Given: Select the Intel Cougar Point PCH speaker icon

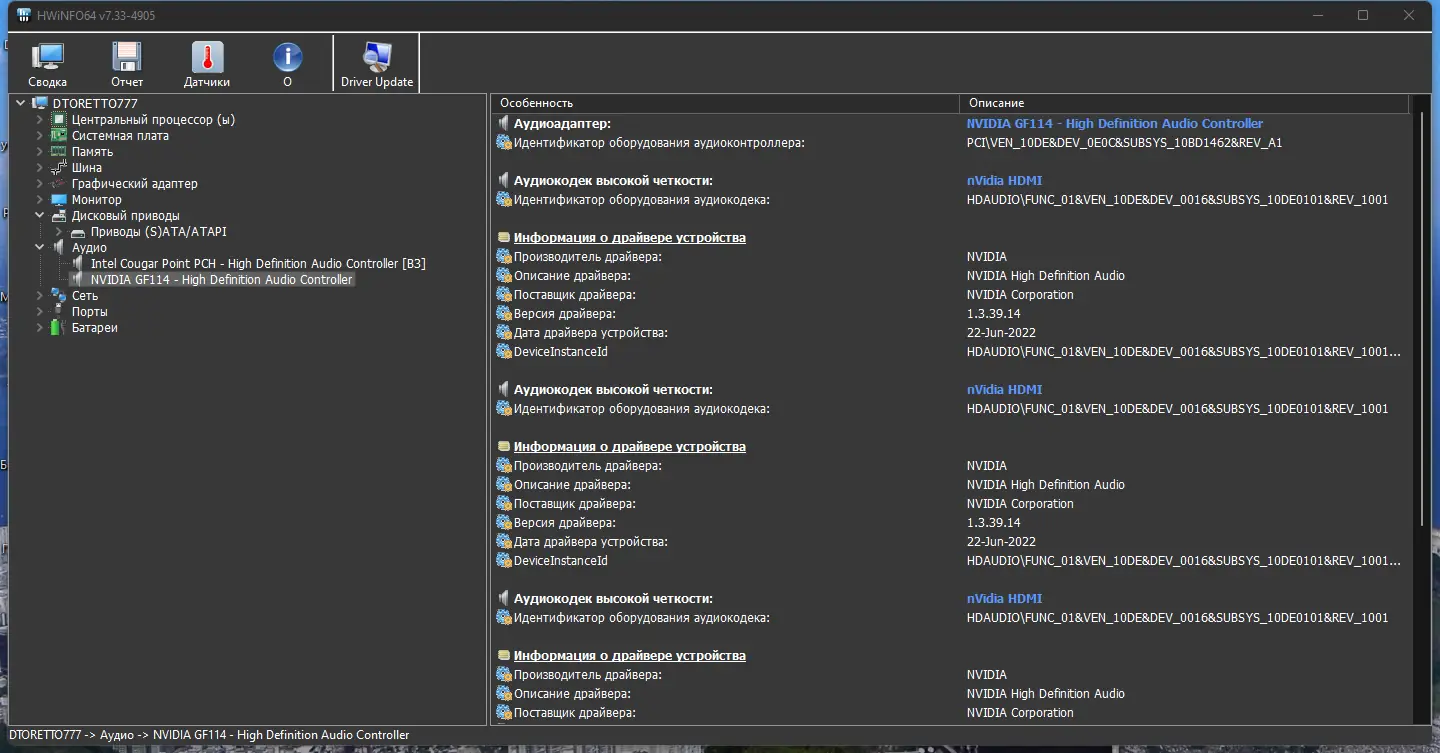Looking at the screenshot, I should [78, 263].
